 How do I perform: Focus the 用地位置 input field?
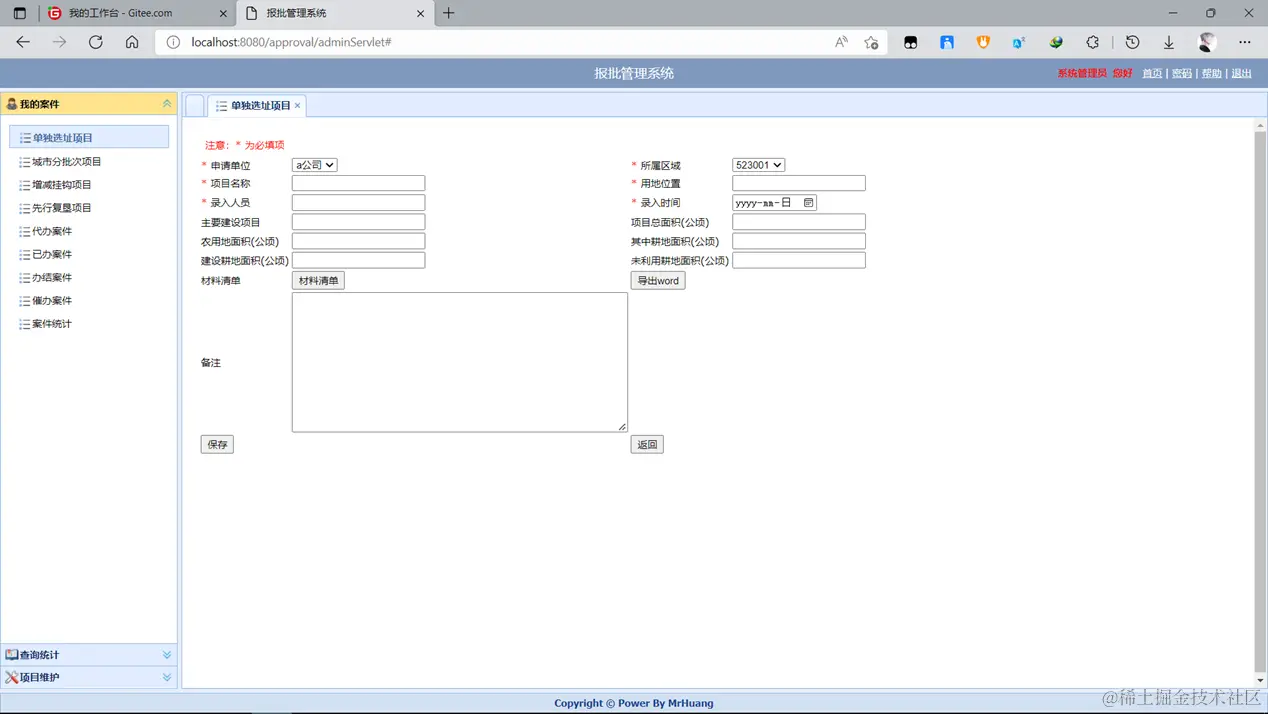(799, 183)
